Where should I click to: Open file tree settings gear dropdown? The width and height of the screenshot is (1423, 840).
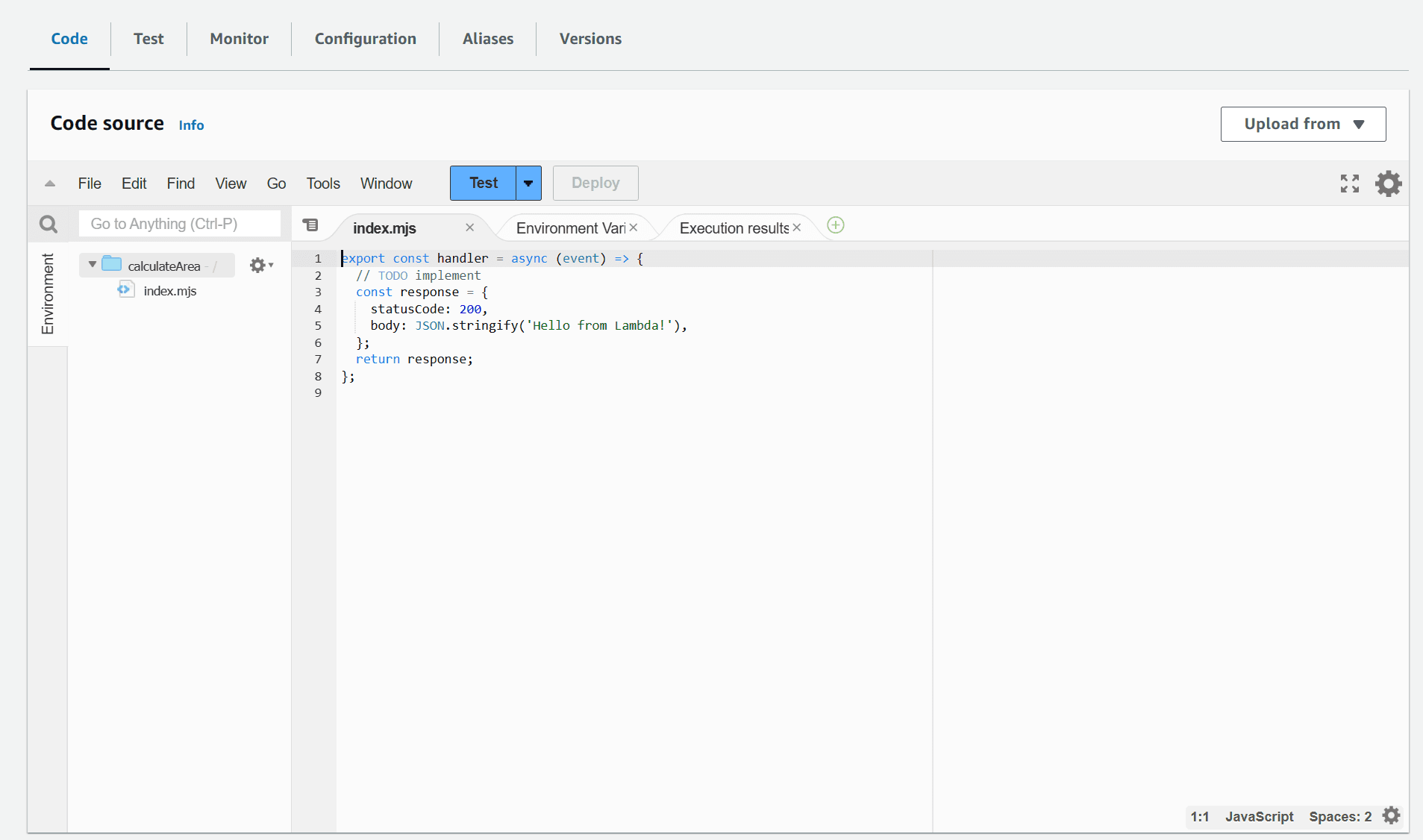click(261, 266)
